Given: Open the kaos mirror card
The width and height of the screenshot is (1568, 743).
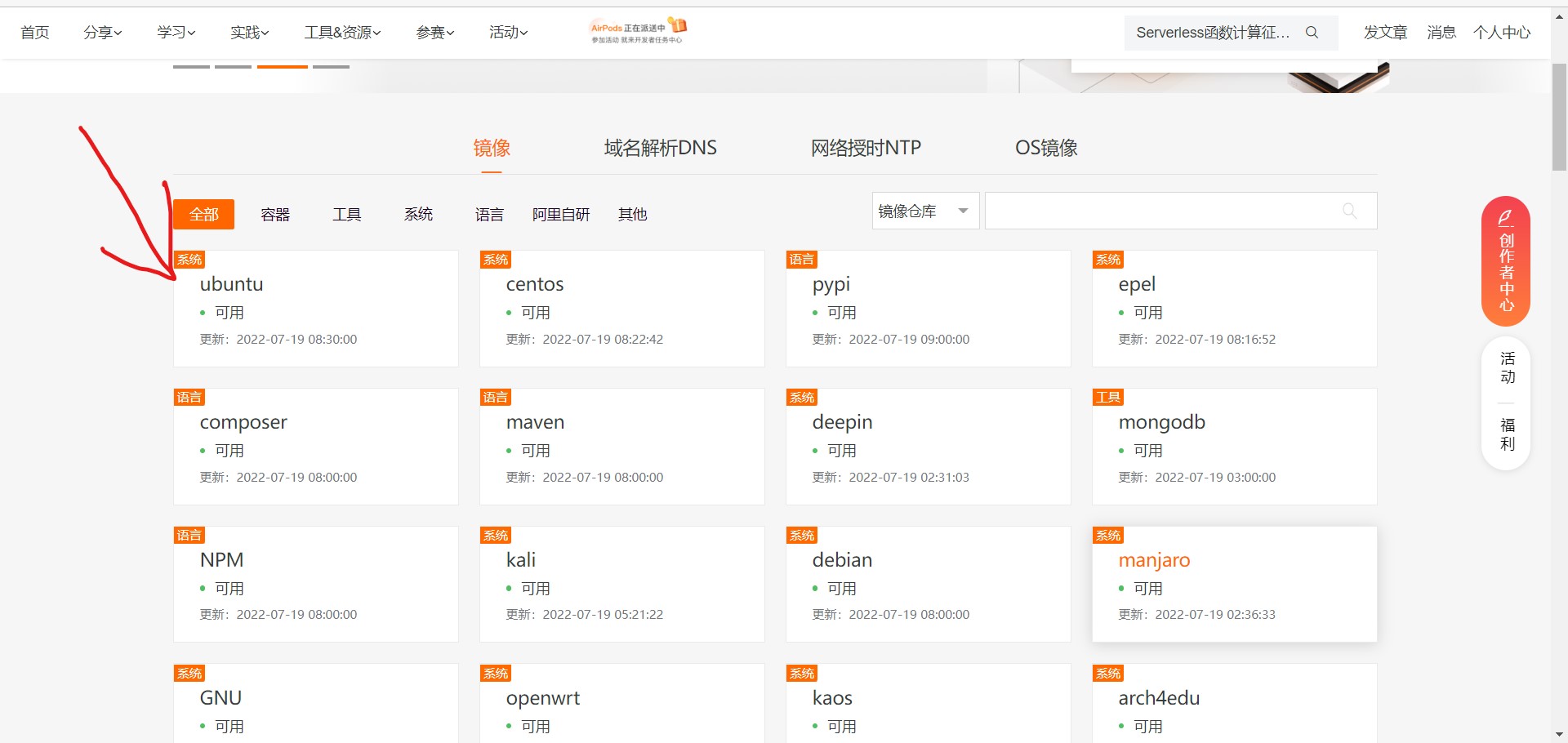Looking at the screenshot, I should (x=929, y=703).
